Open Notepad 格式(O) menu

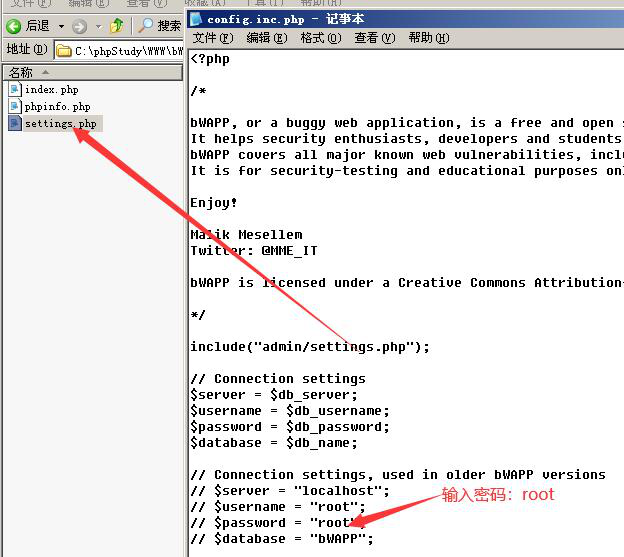point(321,38)
